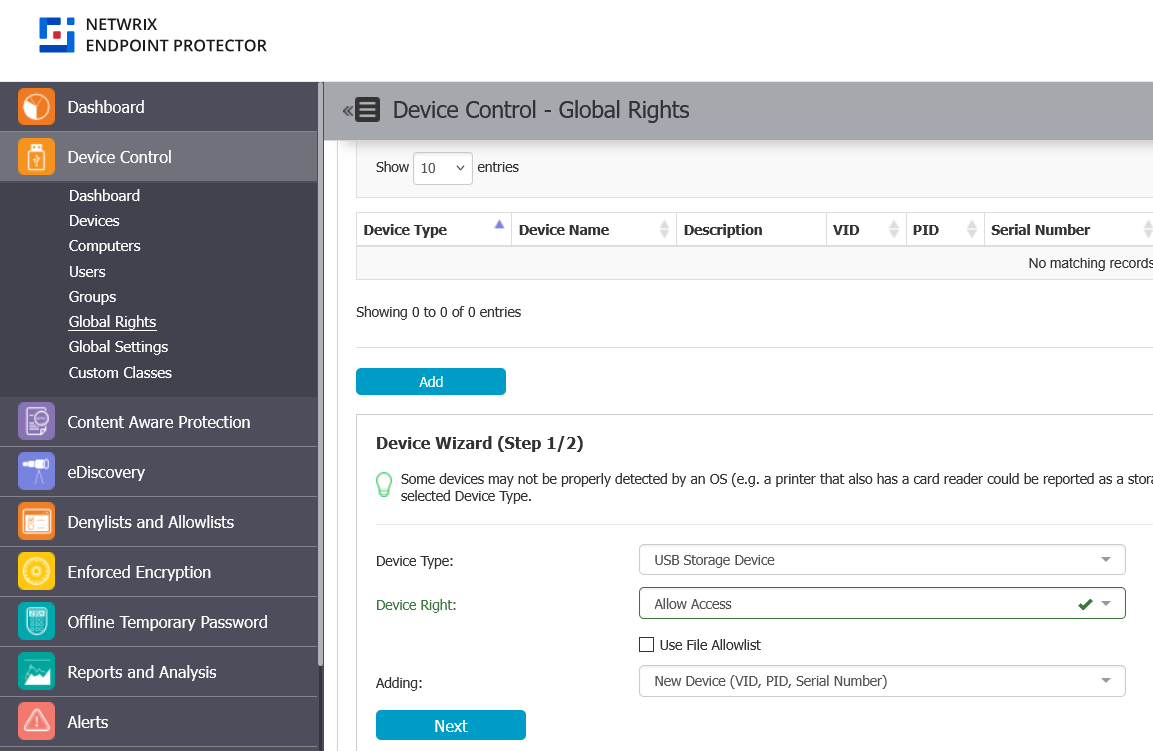1153x751 pixels.
Task: Open Custom Classes submenu item
Action: pos(120,372)
